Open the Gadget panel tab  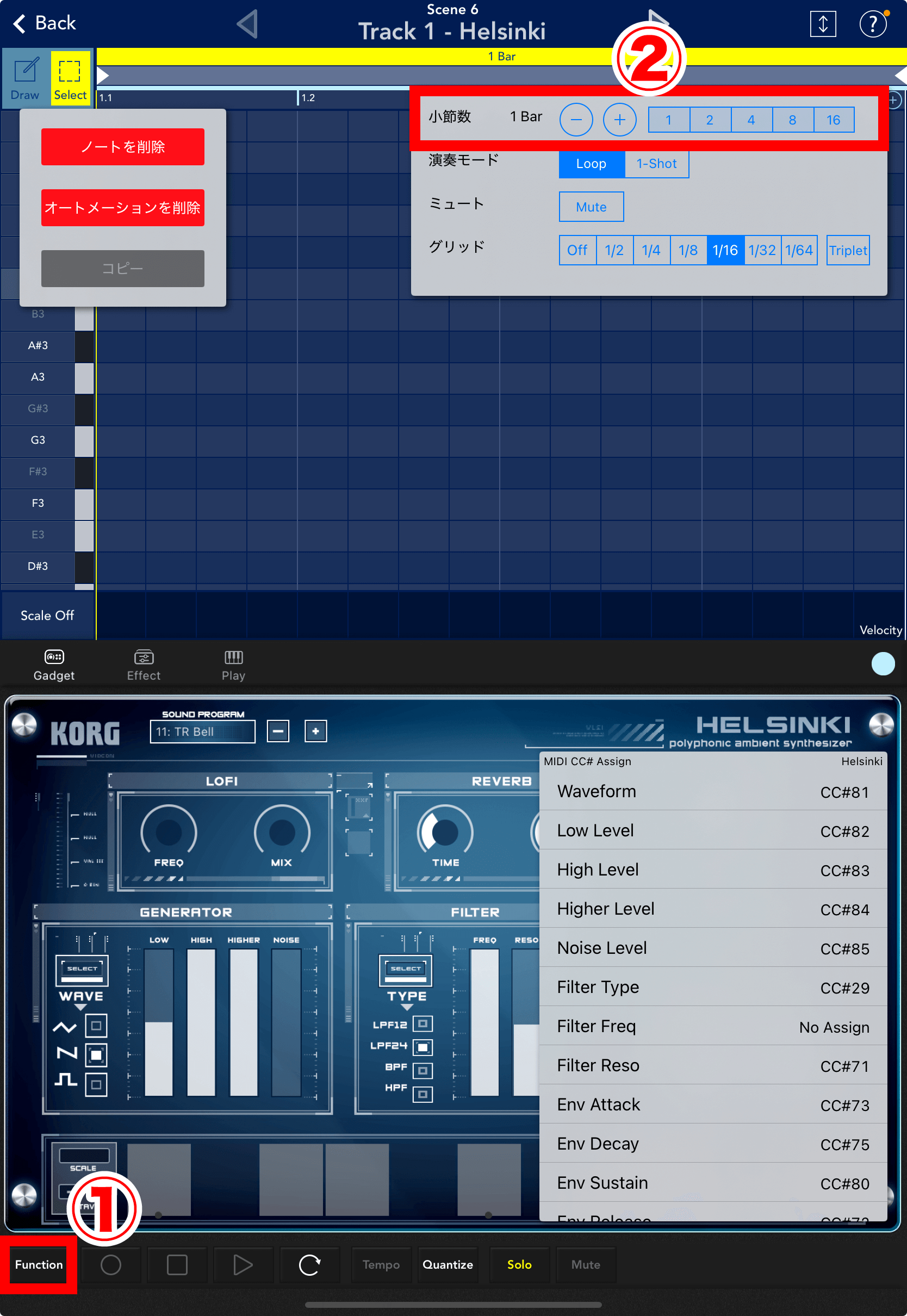54,665
